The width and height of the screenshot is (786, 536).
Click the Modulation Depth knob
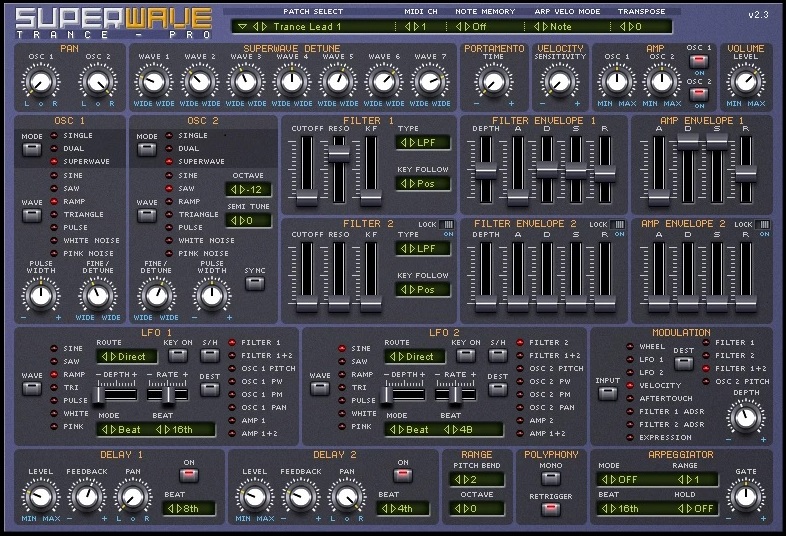coord(746,417)
